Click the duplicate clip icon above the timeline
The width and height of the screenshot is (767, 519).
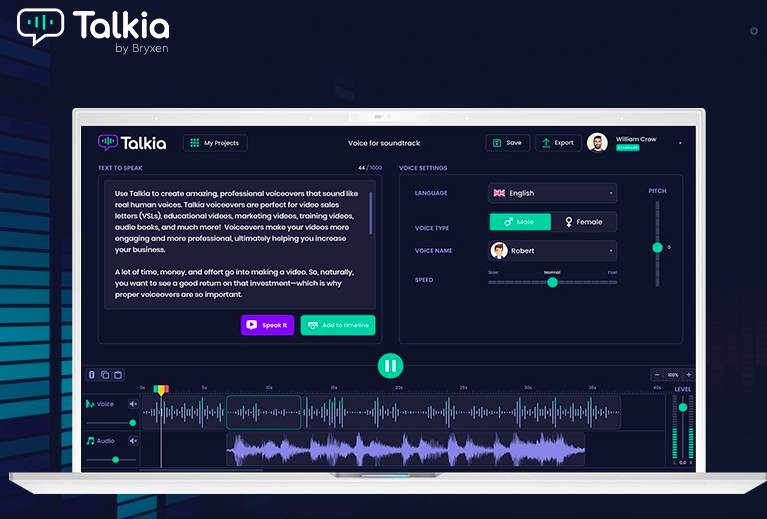(105, 375)
